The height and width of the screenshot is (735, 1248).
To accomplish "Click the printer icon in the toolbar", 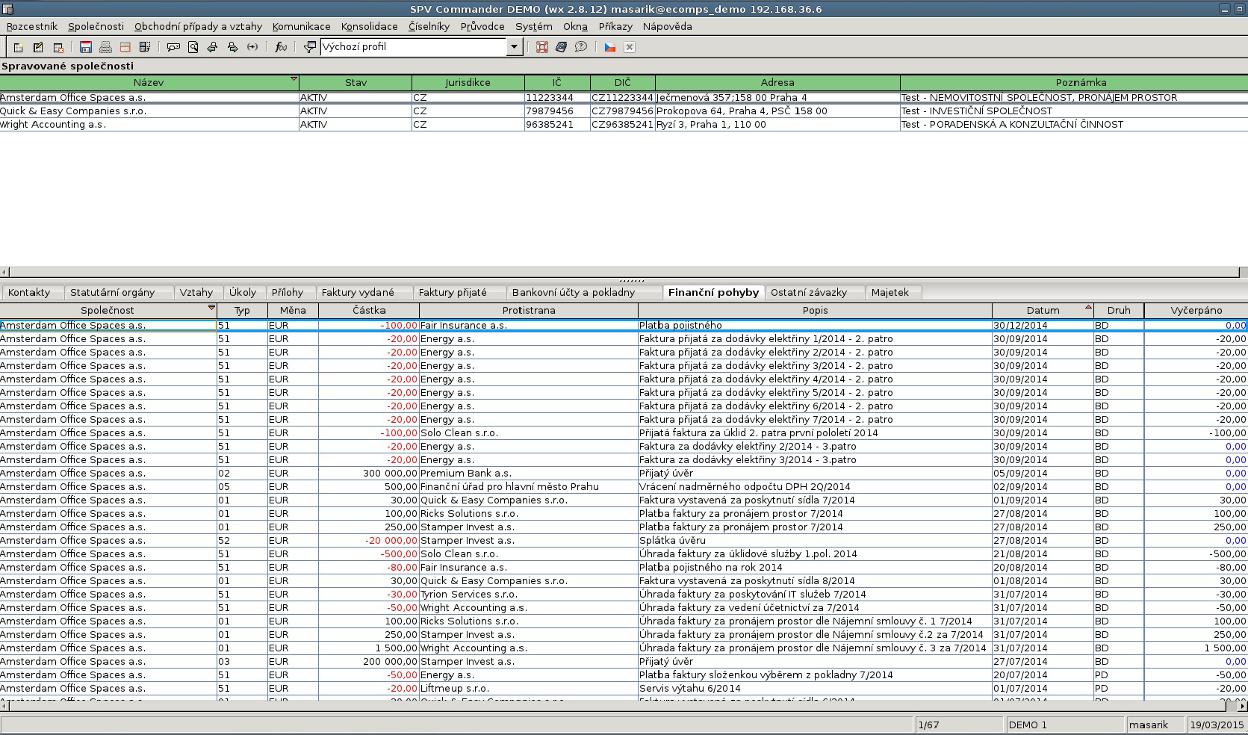I will pyautogui.click(x=105, y=47).
